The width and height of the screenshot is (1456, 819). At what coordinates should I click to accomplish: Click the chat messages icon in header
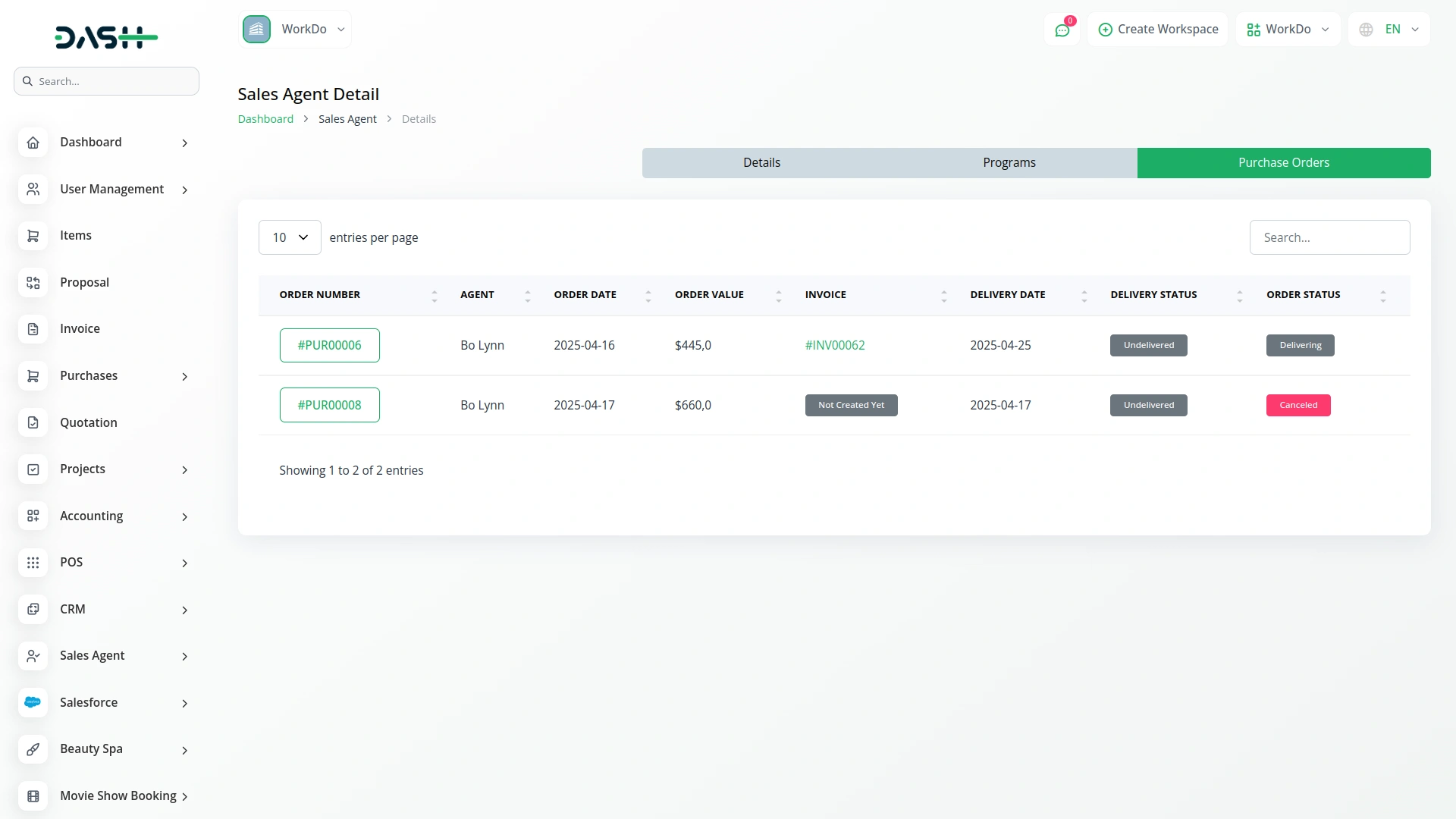[x=1062, y=30]
